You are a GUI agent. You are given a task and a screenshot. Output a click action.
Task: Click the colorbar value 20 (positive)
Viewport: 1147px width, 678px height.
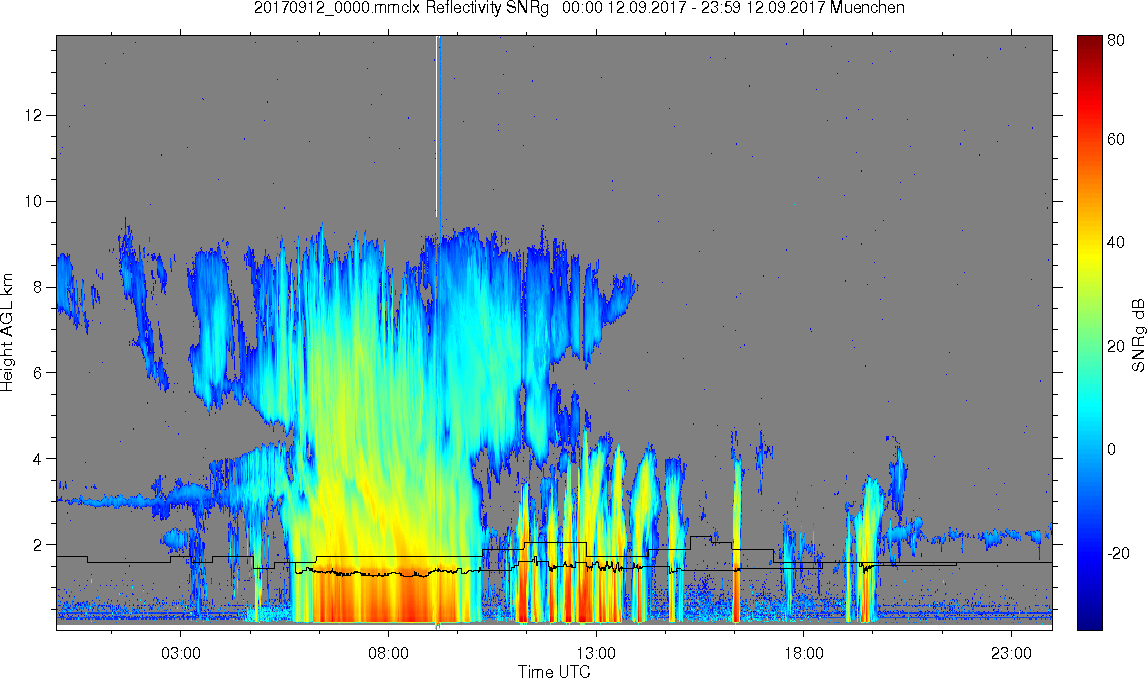(1116, 345)
